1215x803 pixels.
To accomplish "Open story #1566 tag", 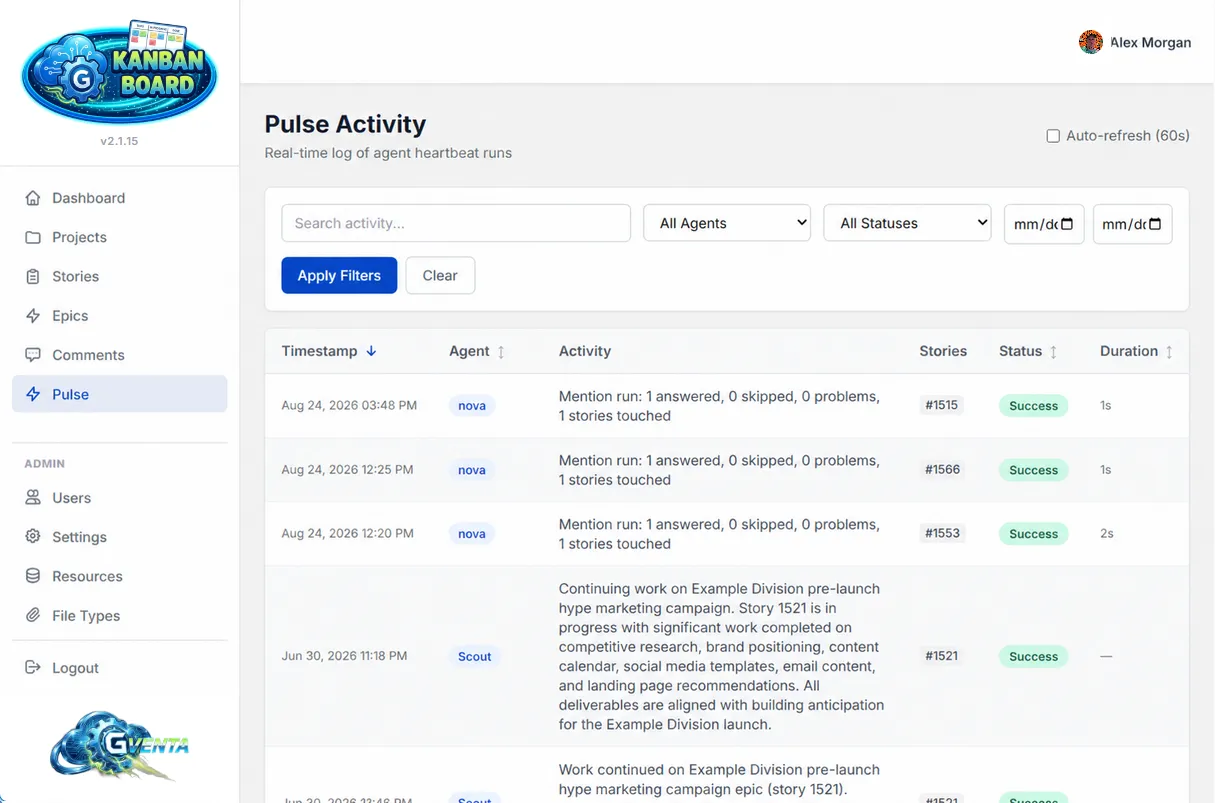I will pyautogui.click(x=942, y=469).
